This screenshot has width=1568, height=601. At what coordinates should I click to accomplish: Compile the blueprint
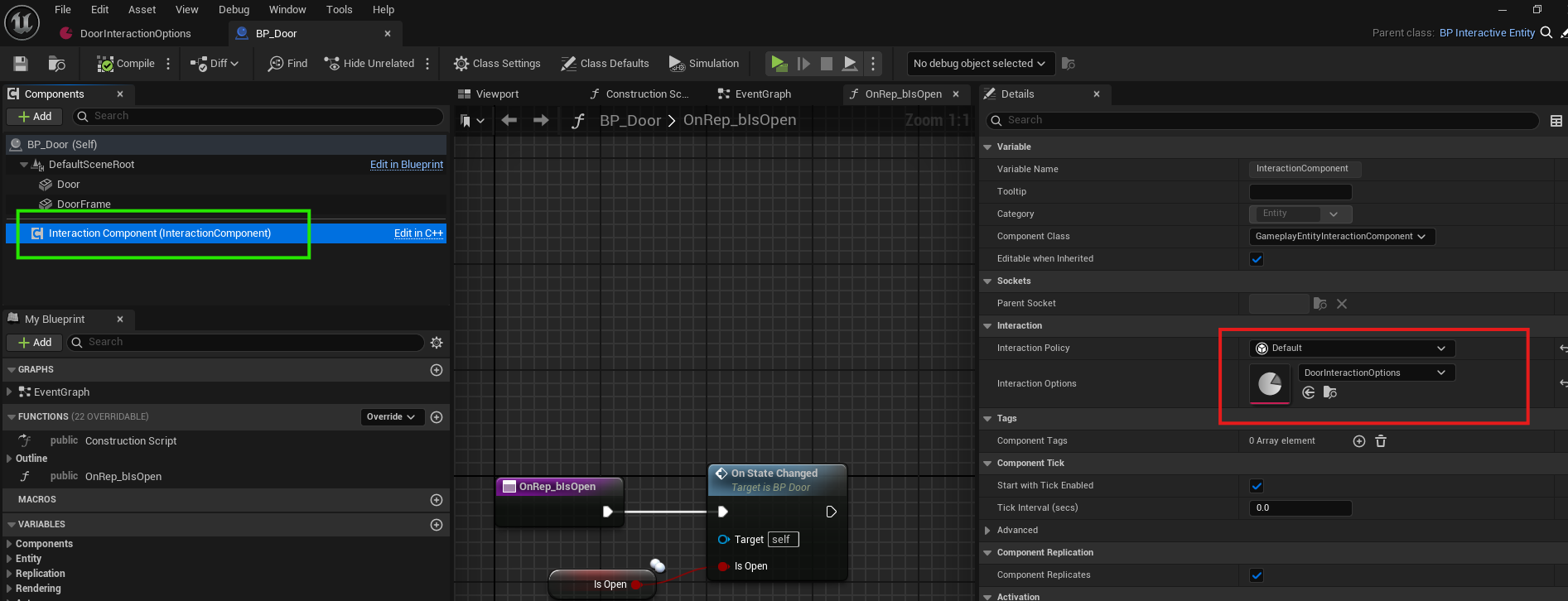(x=126, y=64)
